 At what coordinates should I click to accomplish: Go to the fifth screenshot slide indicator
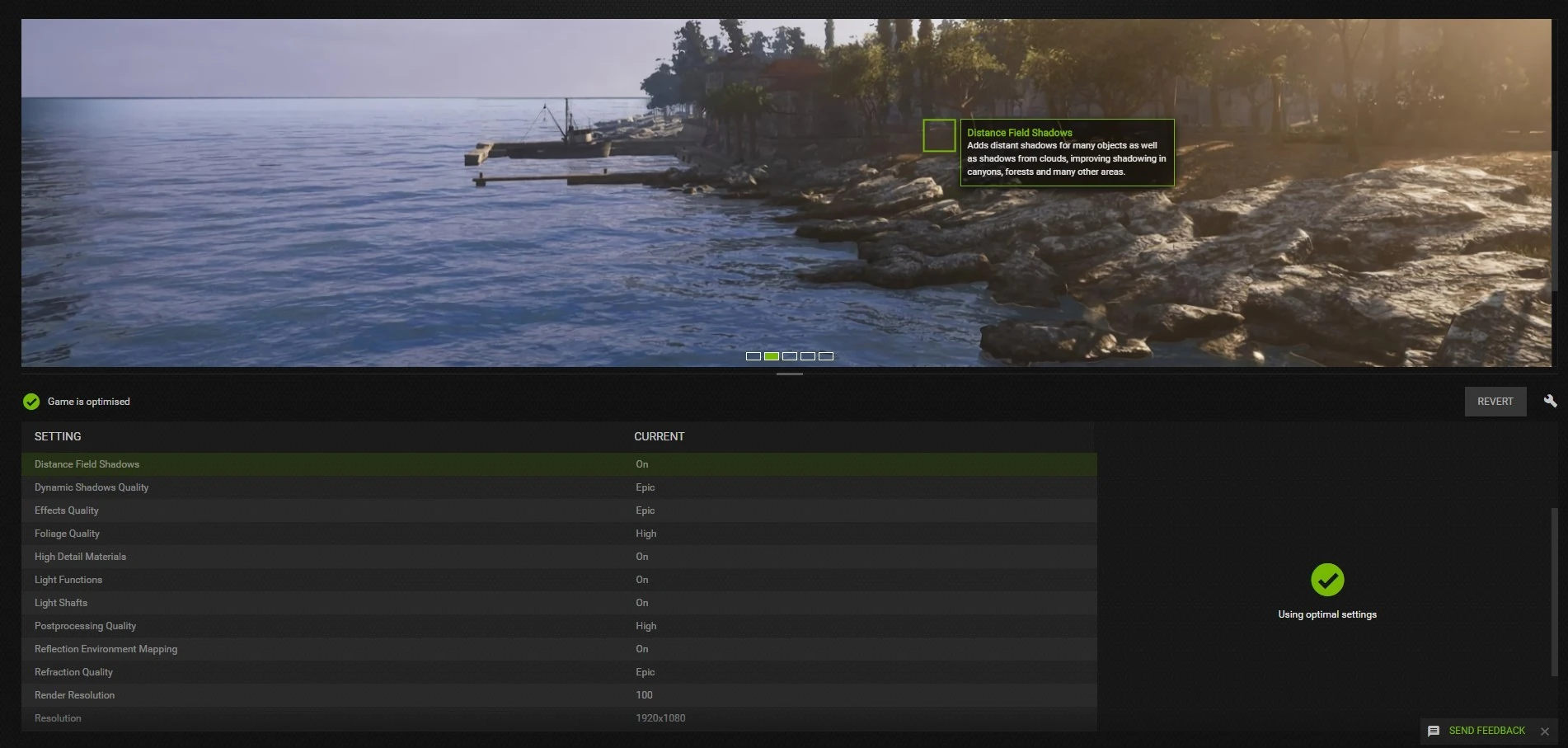826,356
